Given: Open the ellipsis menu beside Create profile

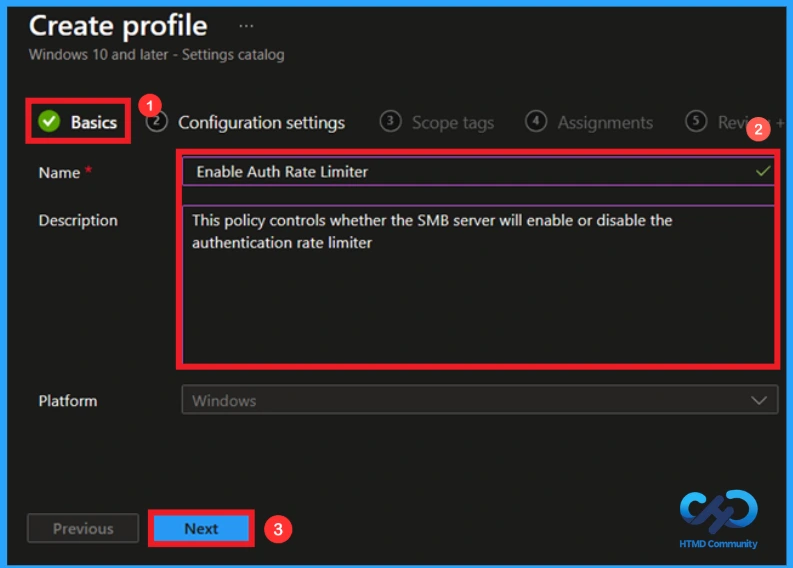Looking at the screenshot, I should coord(246,26).
